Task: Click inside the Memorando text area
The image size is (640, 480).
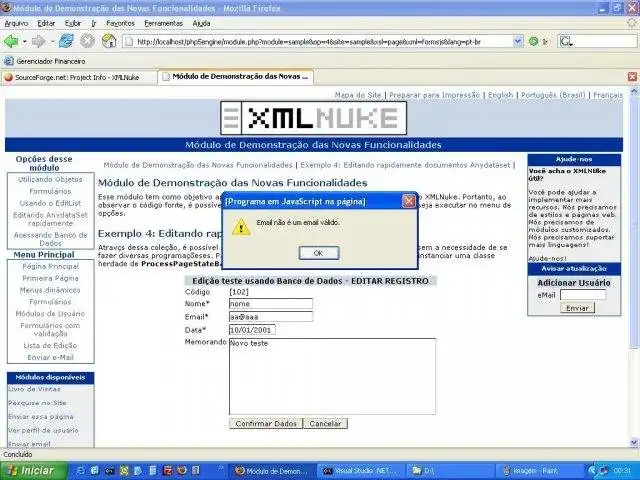Action: point(332,376)
